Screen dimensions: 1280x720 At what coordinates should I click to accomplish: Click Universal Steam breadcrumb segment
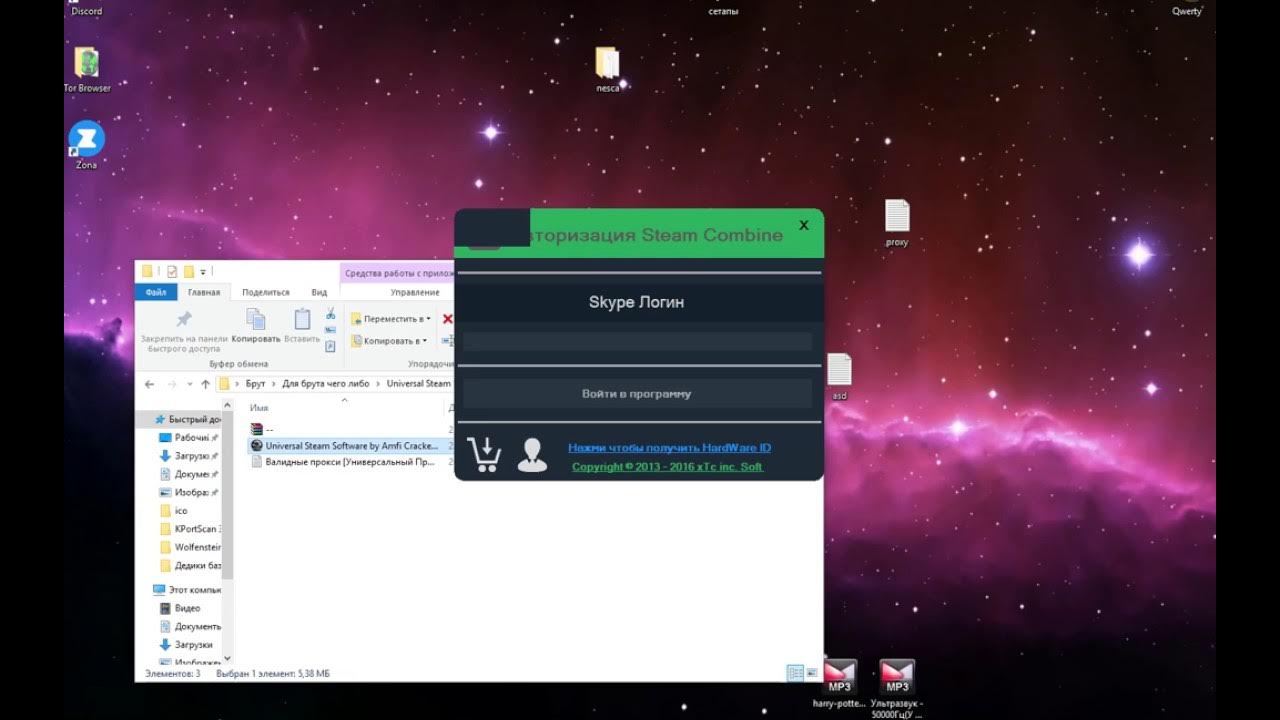(418, 384)
